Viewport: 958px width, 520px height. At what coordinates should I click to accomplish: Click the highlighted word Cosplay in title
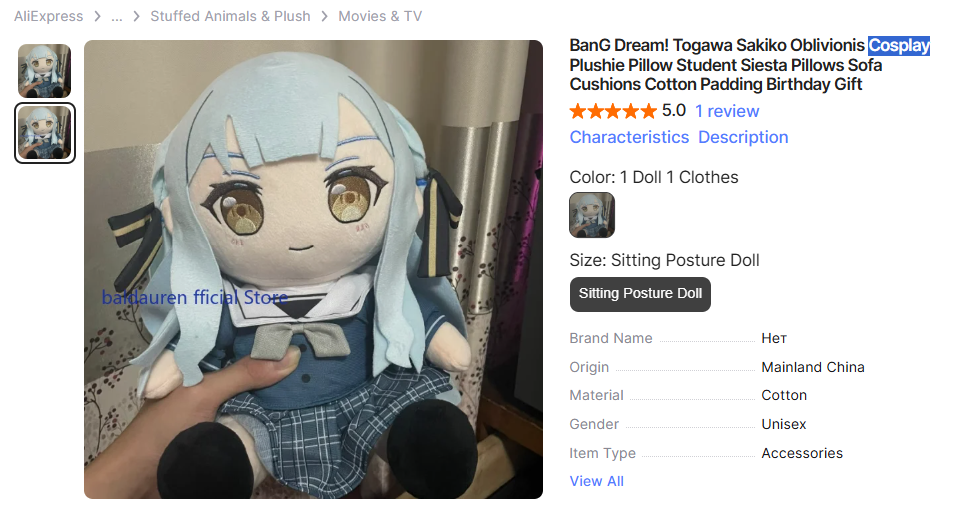pos(899,45)
